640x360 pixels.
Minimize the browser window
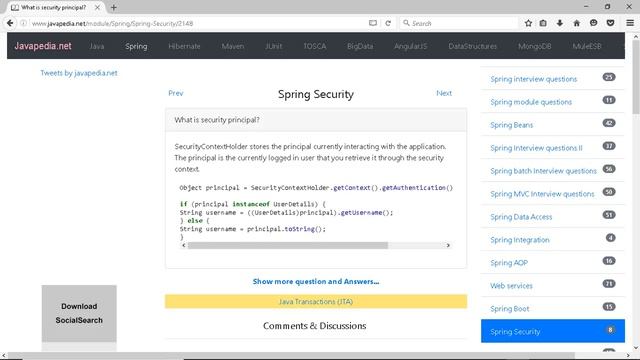[x=586, y=7]
